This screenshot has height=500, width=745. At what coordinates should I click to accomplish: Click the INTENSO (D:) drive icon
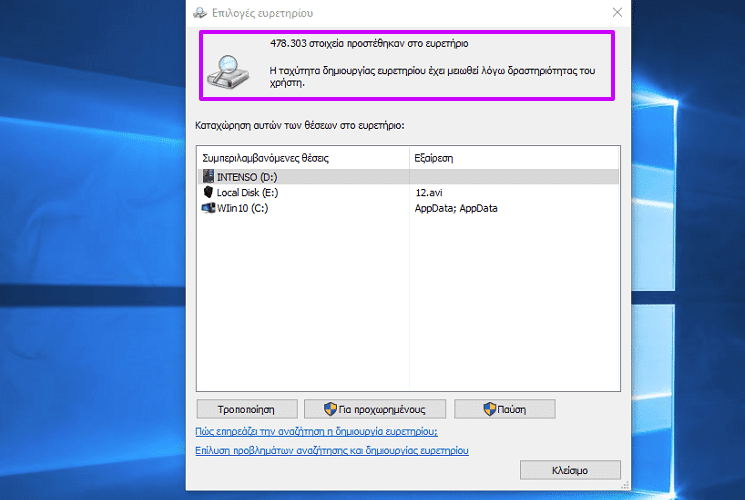click(208, 176)
